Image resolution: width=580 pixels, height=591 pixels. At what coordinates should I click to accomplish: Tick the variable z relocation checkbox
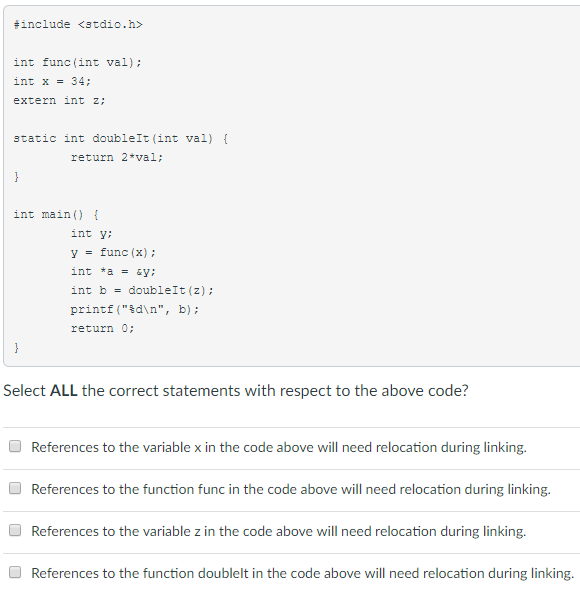point(15,530)
